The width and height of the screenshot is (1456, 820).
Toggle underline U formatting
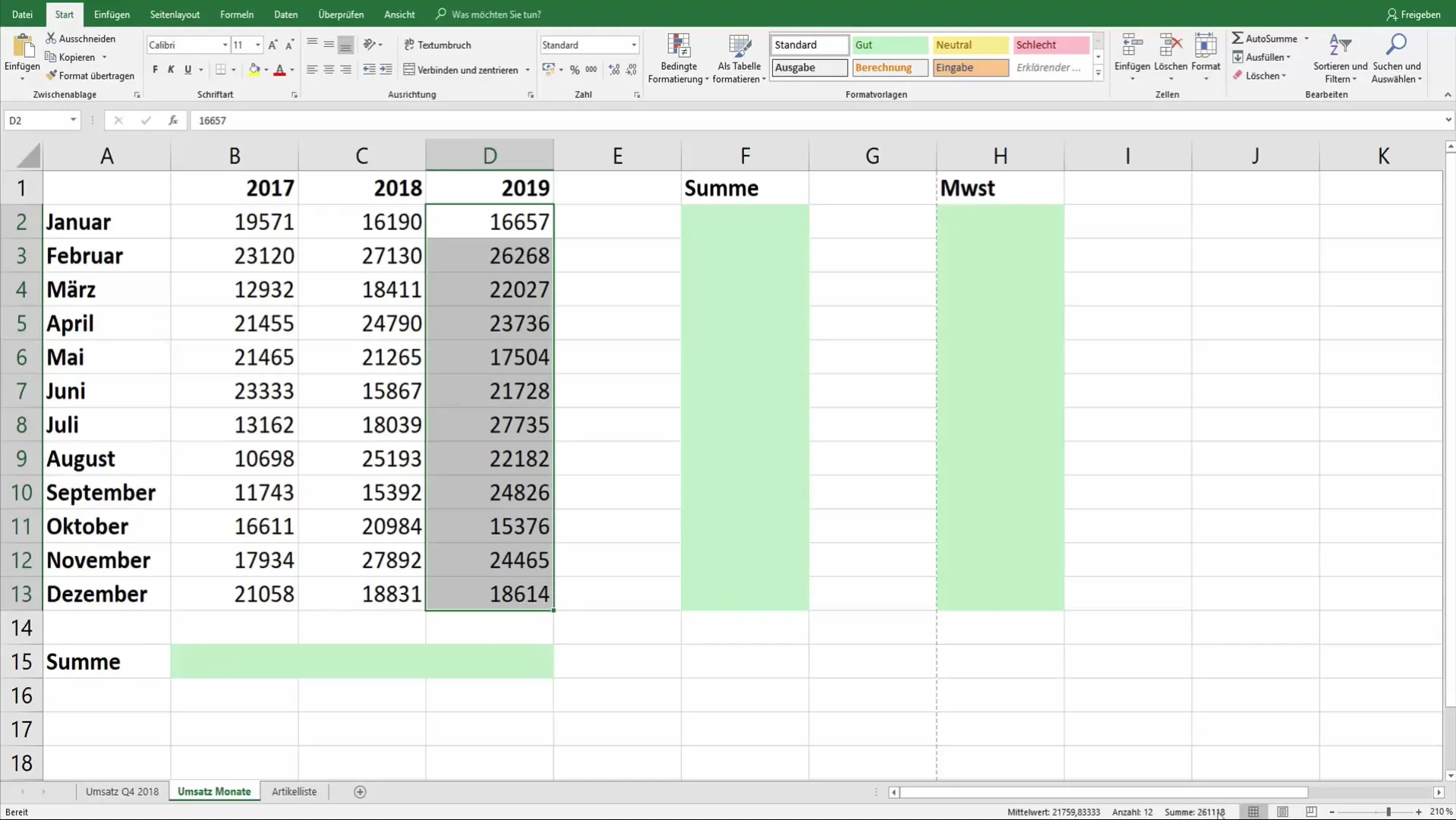188,70
